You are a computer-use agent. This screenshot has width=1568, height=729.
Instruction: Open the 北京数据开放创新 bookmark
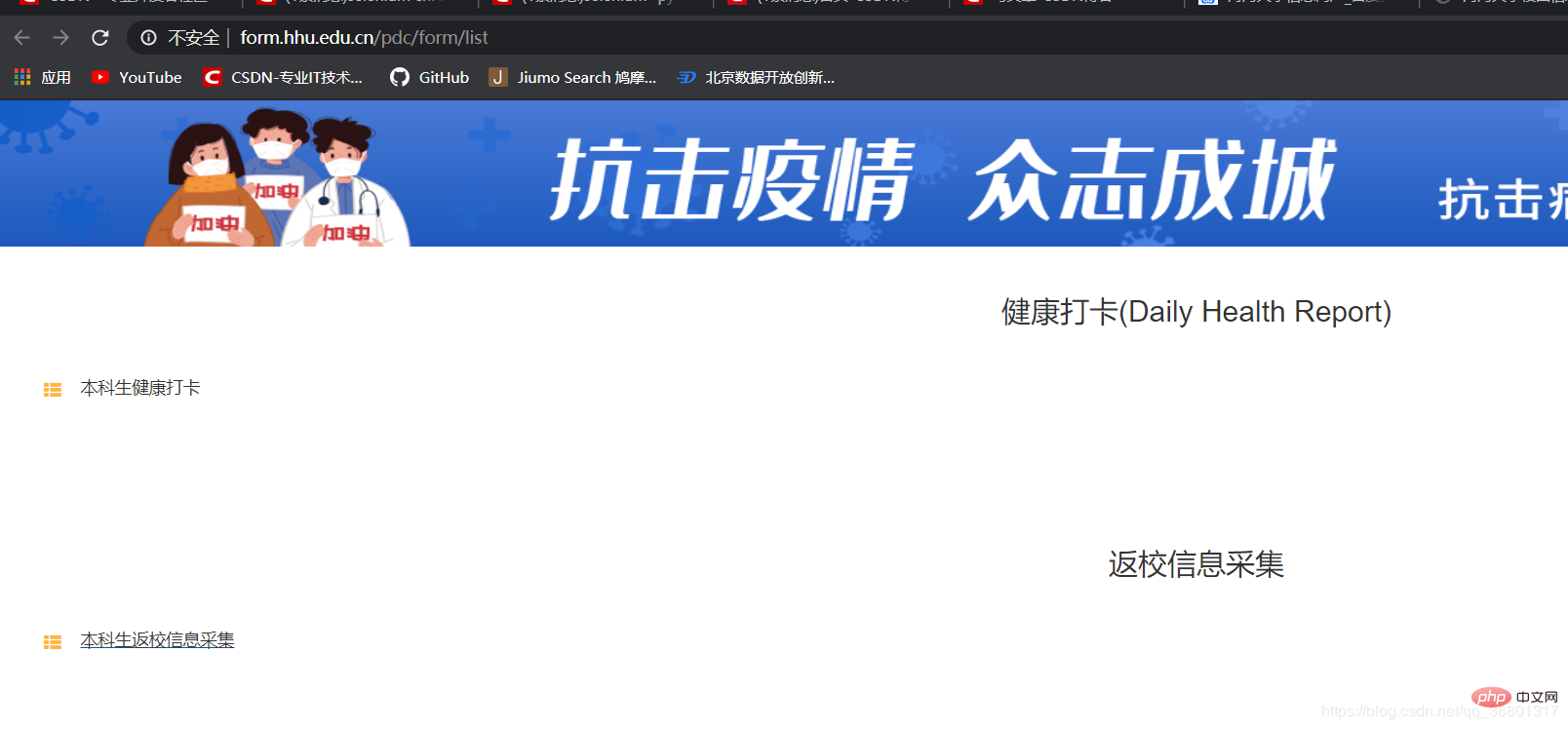click(x=756, y=77)
